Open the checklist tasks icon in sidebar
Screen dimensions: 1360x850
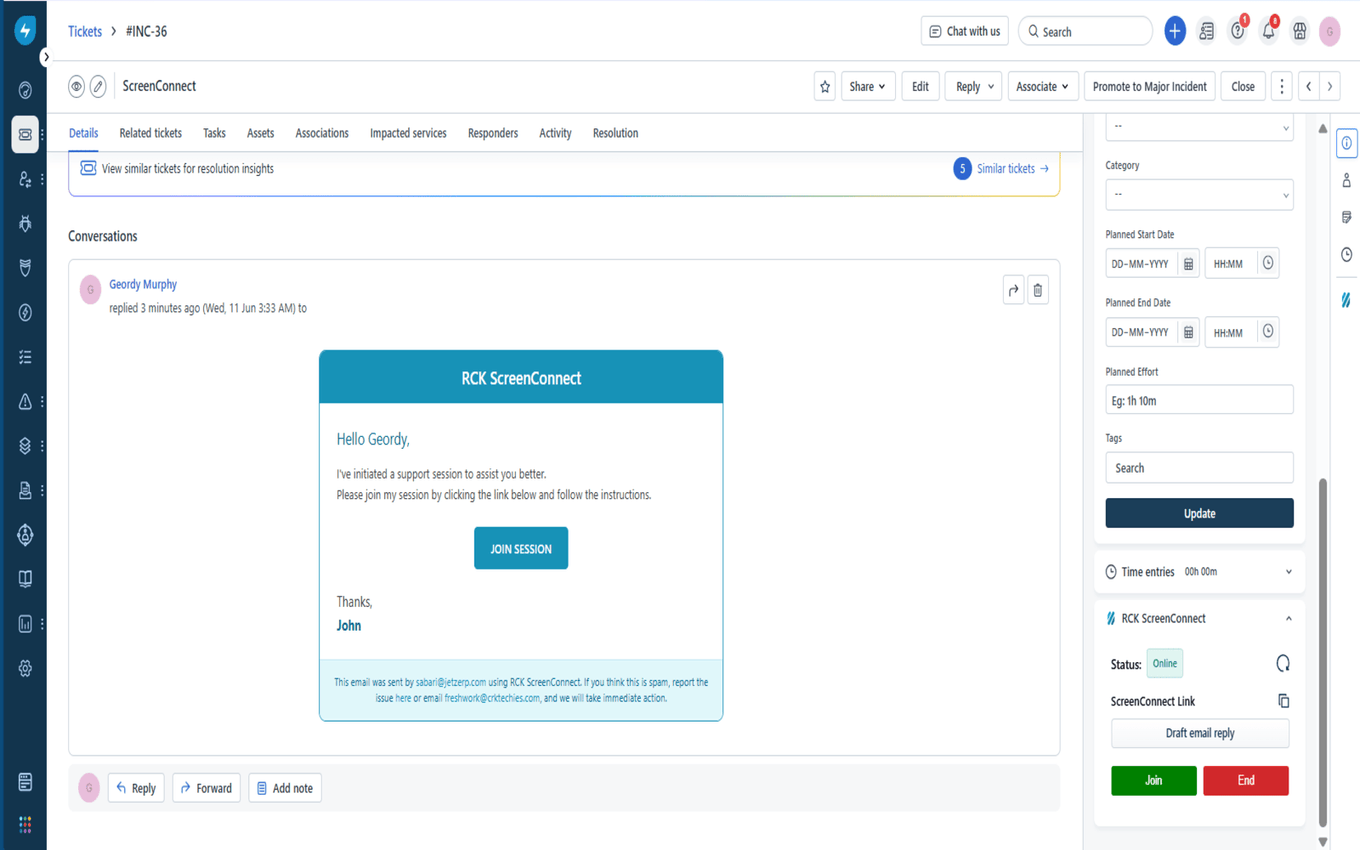25,357
